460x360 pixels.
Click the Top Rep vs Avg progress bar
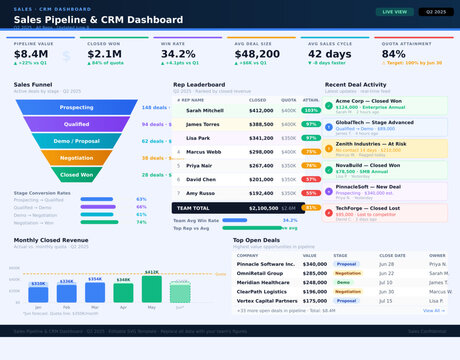pos(252,228)
